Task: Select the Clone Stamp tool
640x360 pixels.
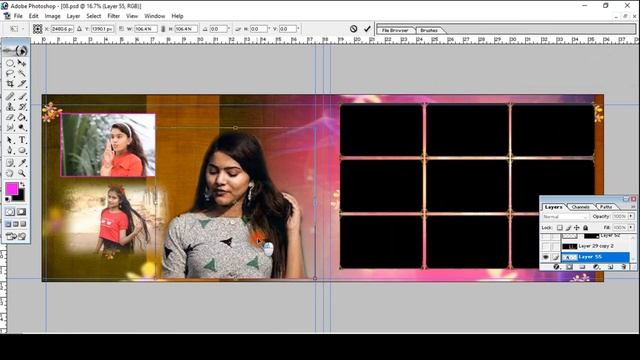Action: point(10,107)
